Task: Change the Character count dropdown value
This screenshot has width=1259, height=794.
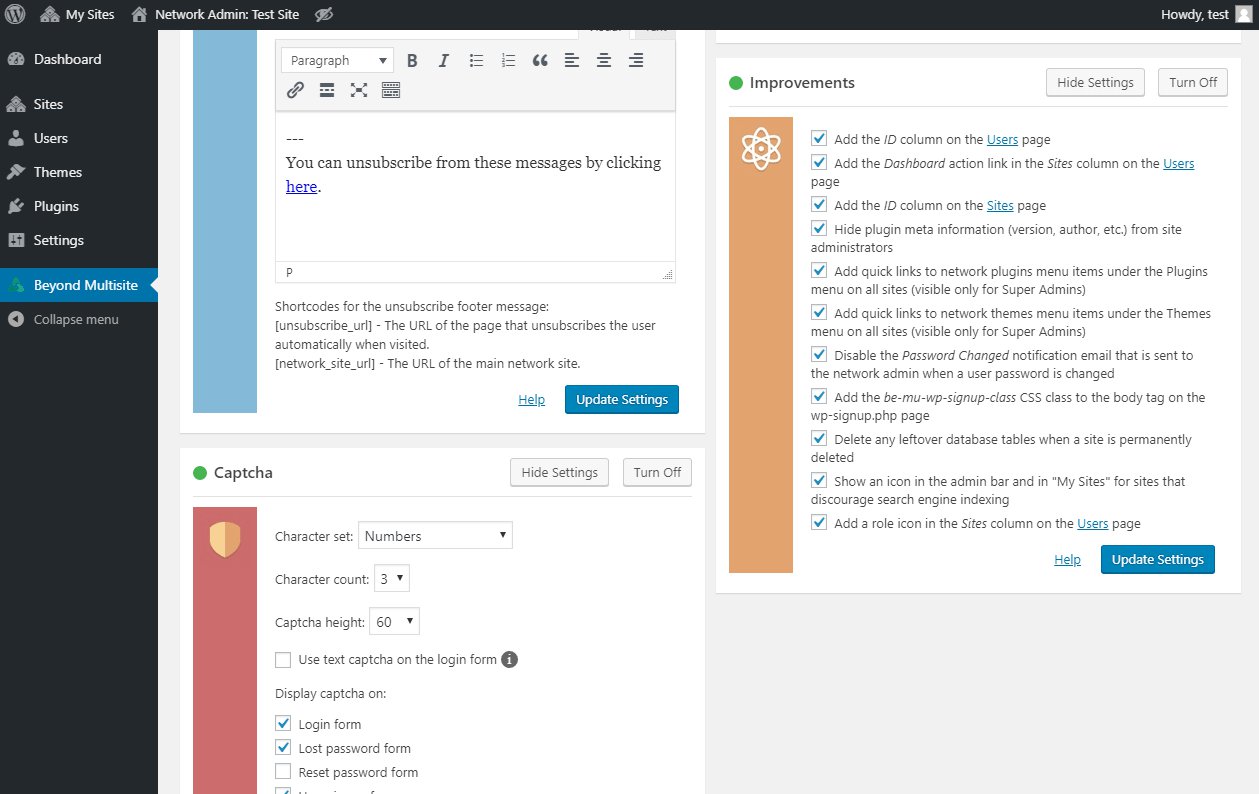Action: [391, 578]
